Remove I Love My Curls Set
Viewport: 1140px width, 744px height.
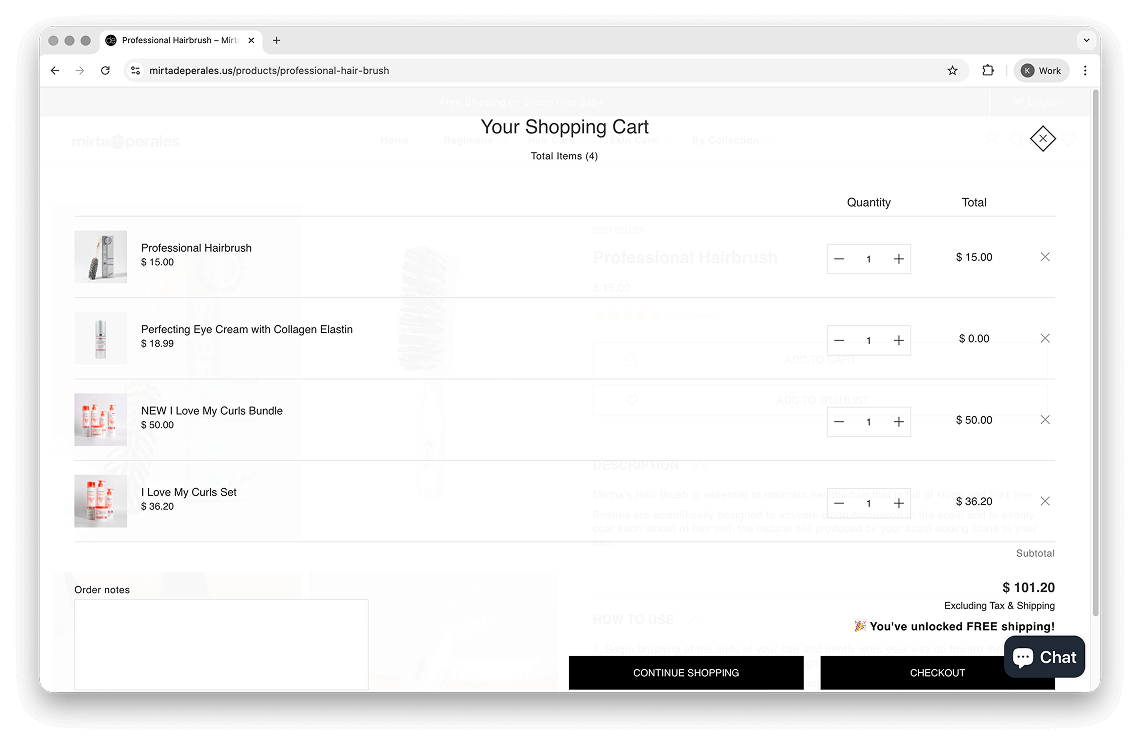[x=1045, y=501]
